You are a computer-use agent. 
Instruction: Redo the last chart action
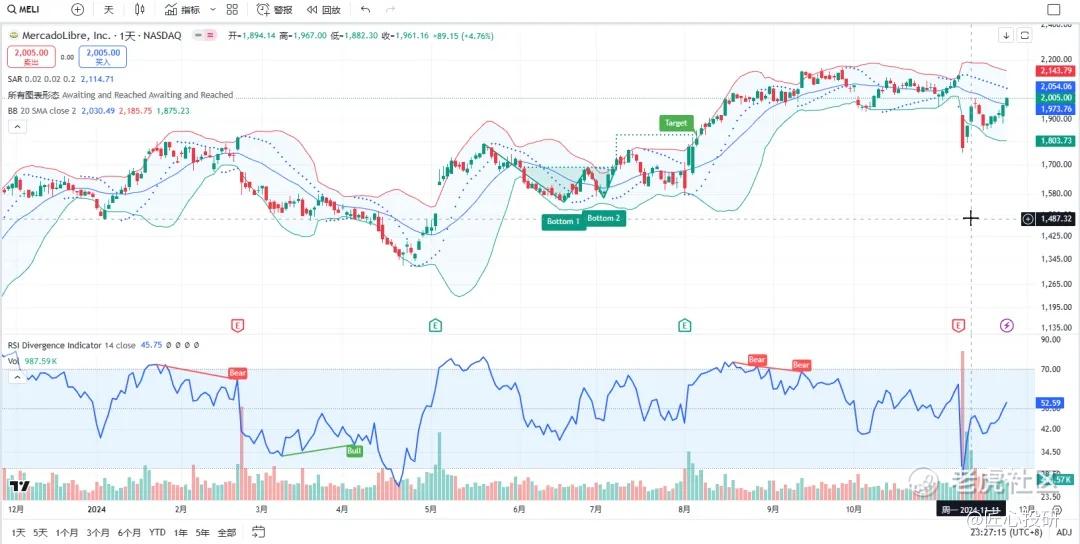(391, 10)
